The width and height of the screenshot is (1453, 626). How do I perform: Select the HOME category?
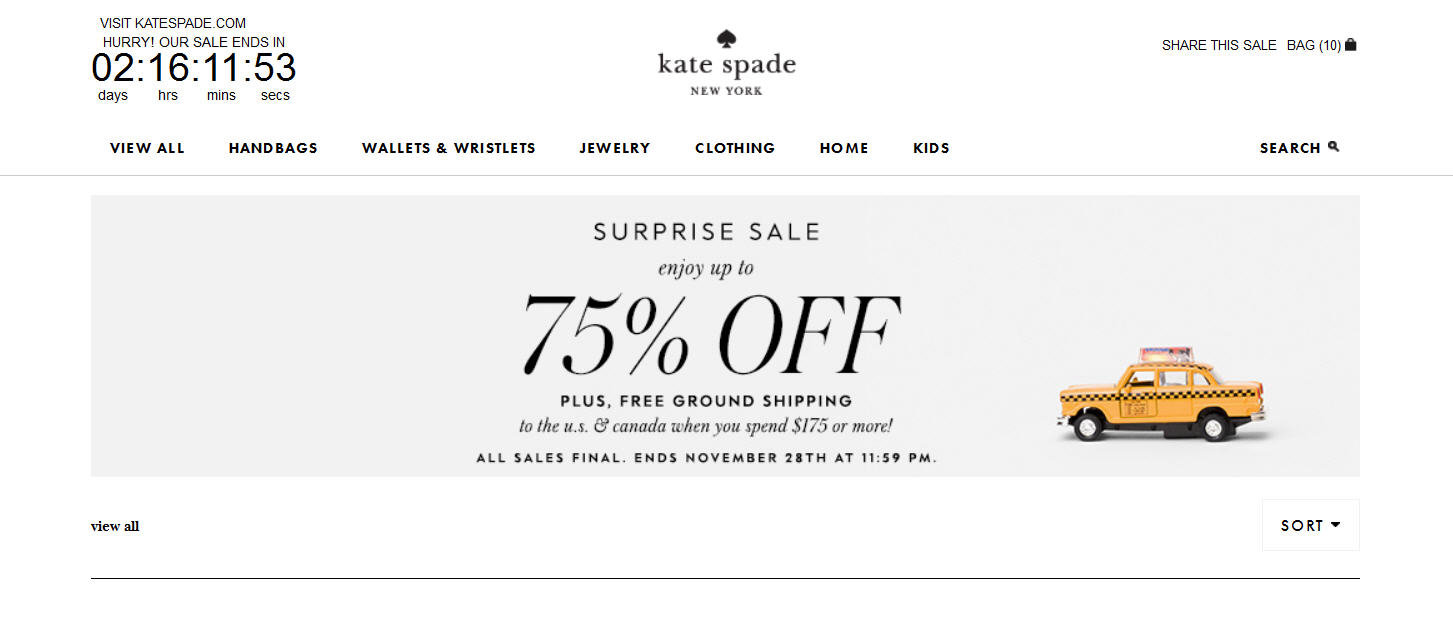coord(844,148)
